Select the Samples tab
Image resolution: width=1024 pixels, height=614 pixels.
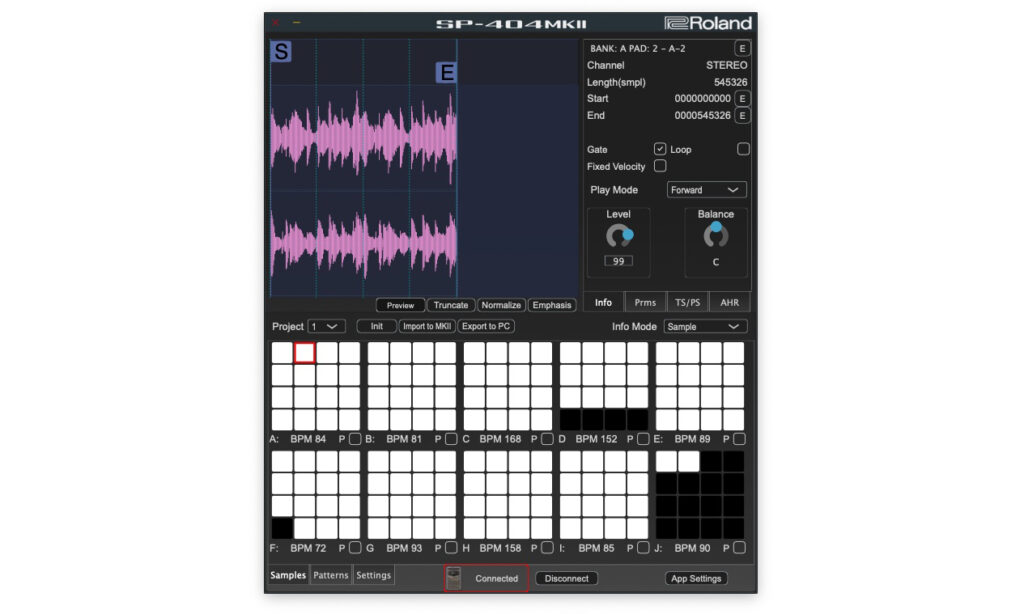(288, 575)
